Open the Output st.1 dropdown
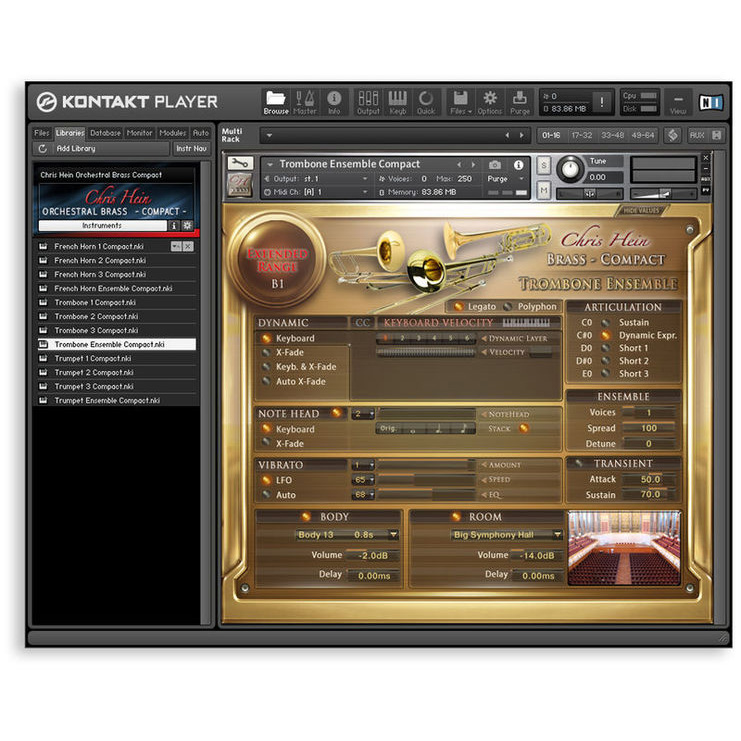Screen dimensions: 741x741 click(364, 179)
